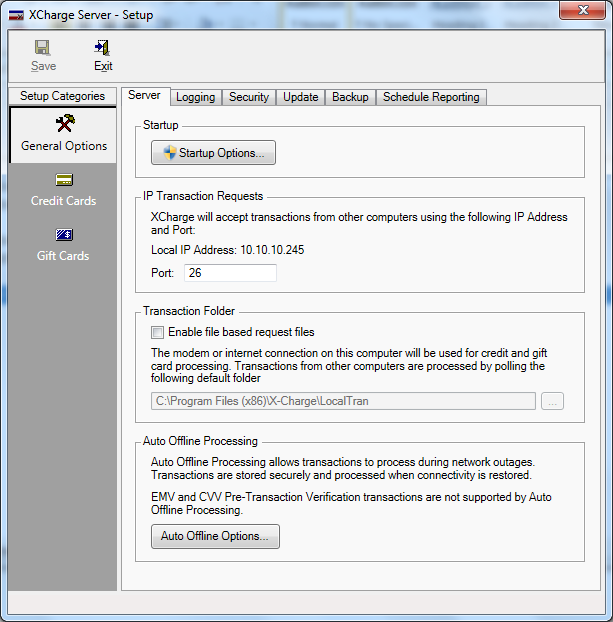Switch to the Logging tab
Image resolution: width=613 pixels, height=622 pixels.
coord(196,97)
